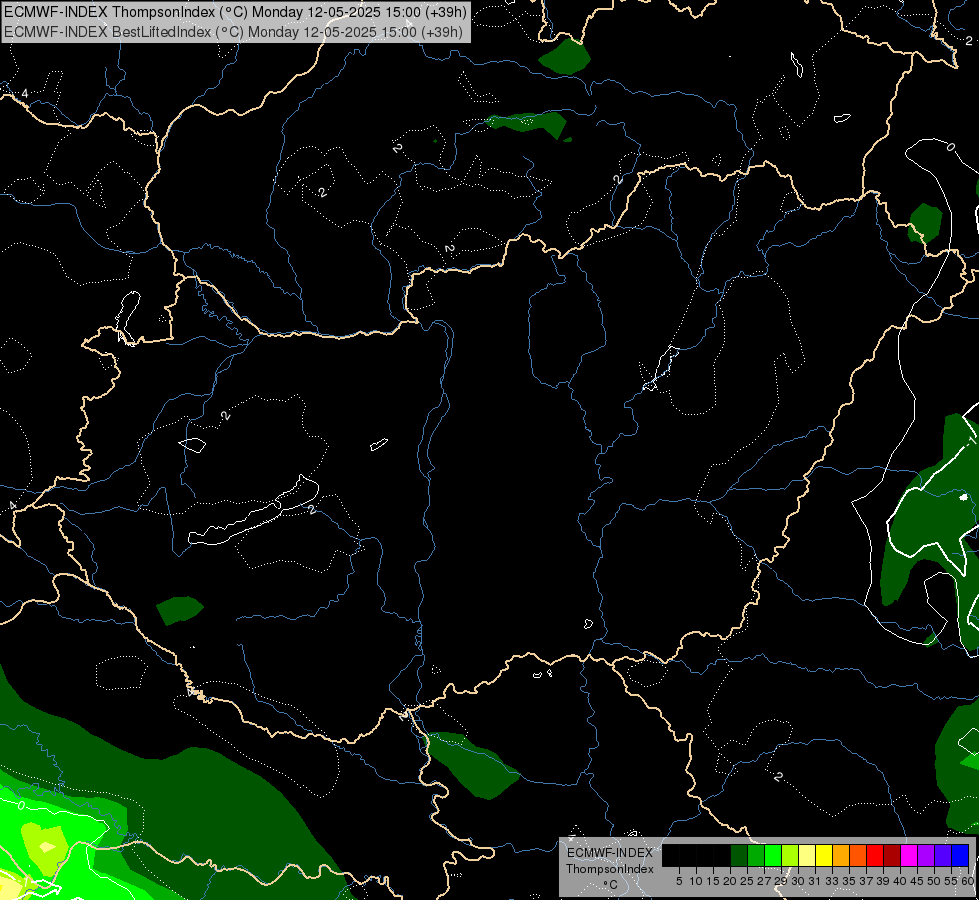Click the BestLiftedIndex title line at top

(233, 32)
